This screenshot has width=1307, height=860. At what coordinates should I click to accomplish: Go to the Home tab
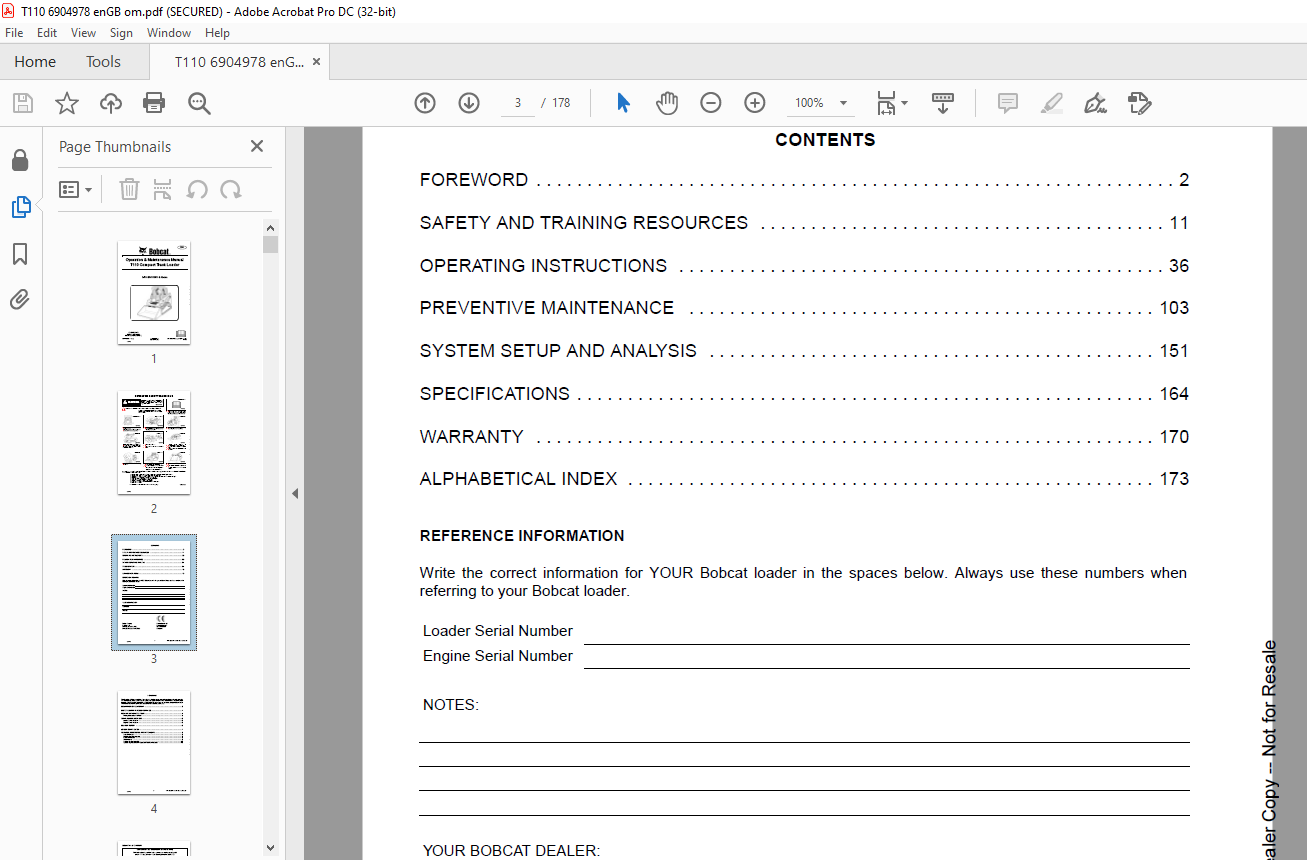[x=35, y=62]
